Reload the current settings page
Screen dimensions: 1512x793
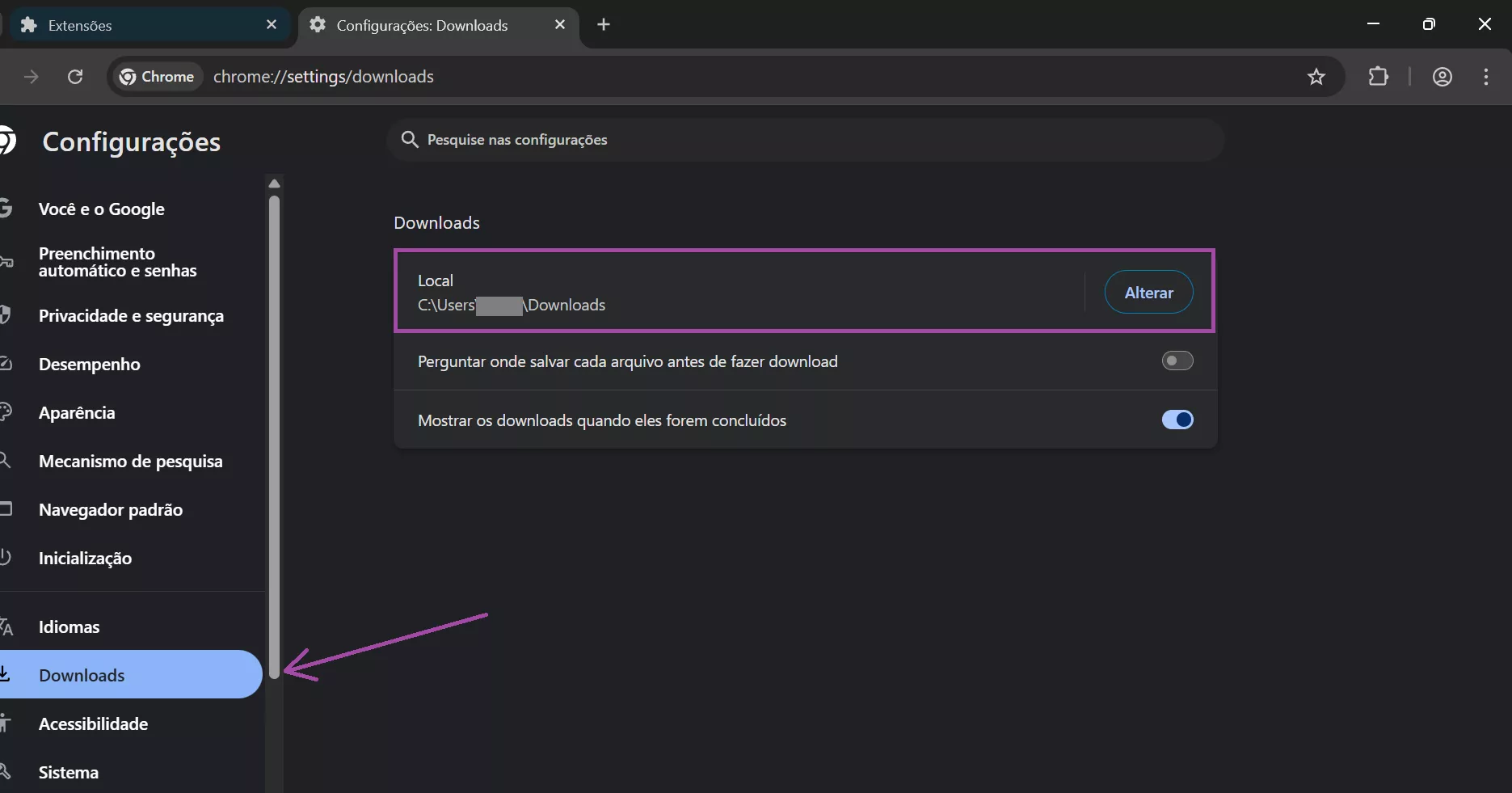point(74,77)
